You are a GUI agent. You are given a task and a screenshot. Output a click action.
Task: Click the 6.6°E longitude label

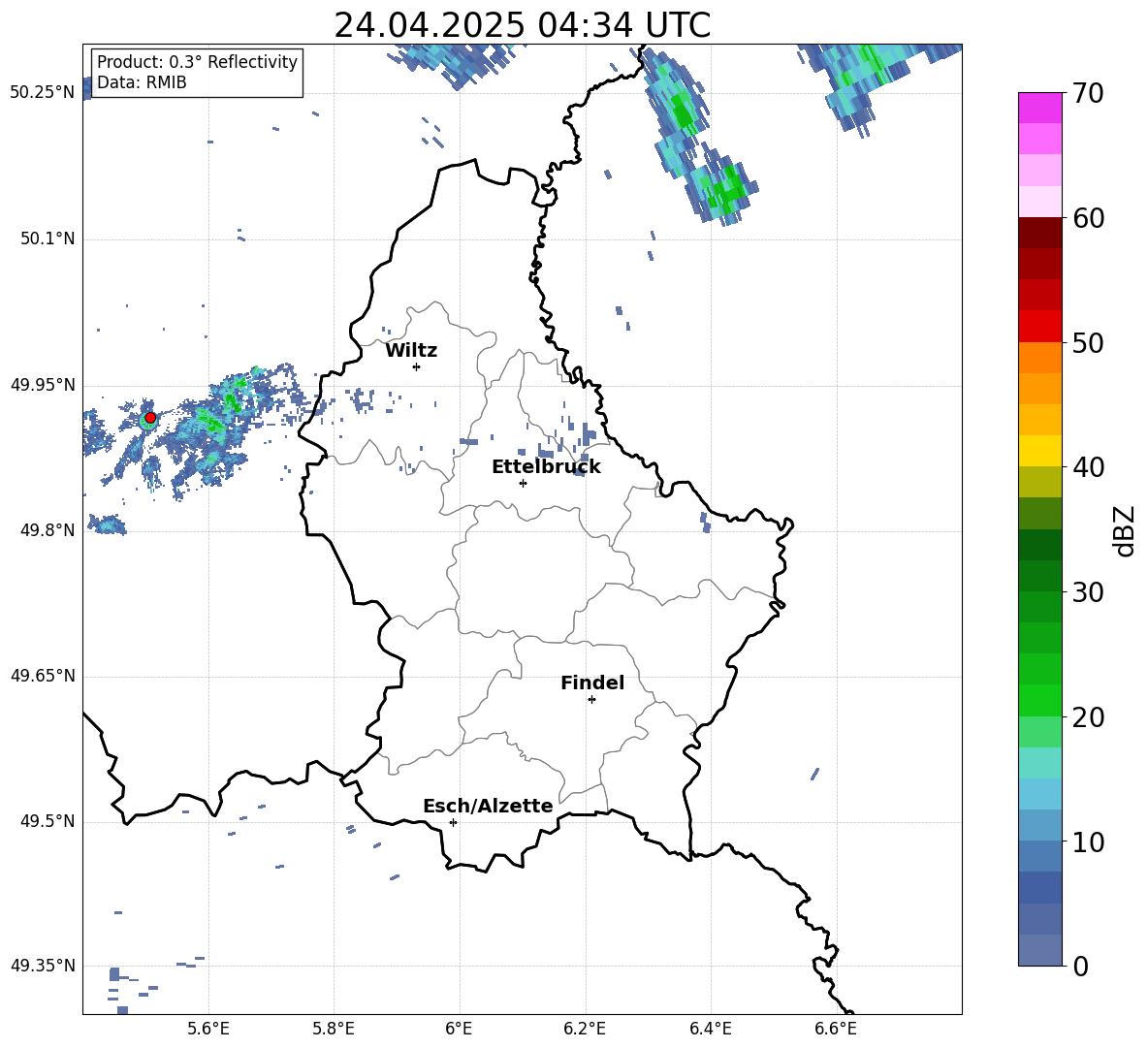pyautogui.click(x=836, y=1029)
